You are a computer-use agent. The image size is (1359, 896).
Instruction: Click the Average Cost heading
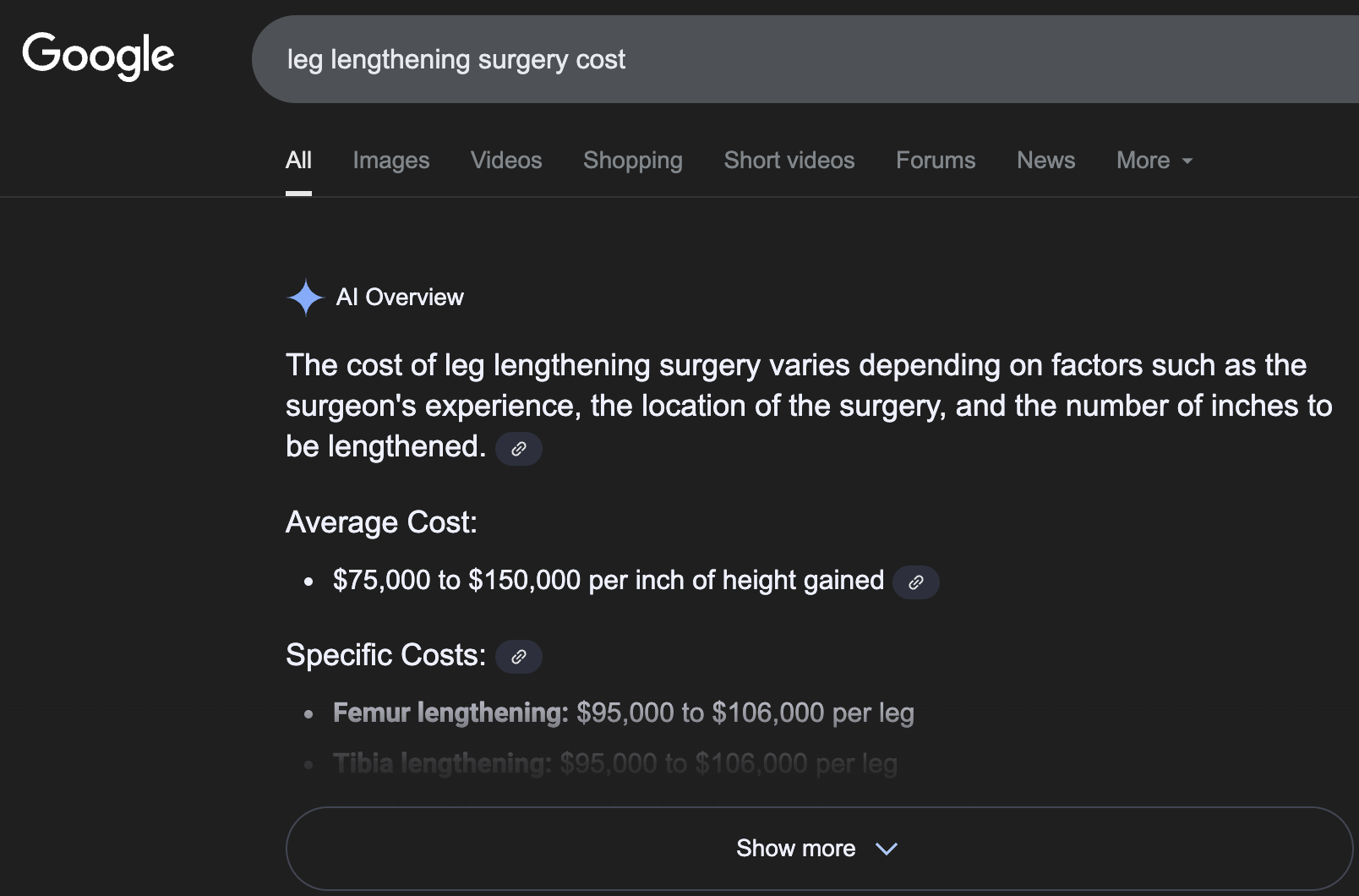[381, 522]
